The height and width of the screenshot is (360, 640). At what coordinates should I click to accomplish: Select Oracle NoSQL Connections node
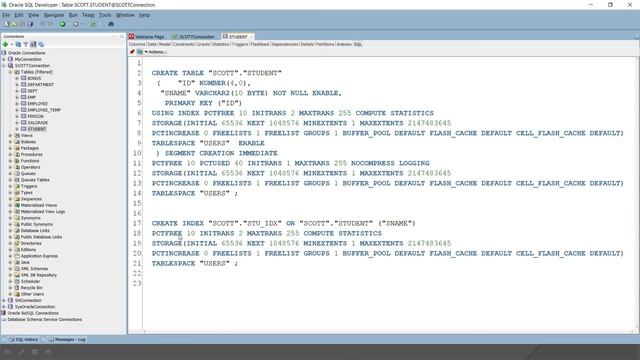pos(33,313)
